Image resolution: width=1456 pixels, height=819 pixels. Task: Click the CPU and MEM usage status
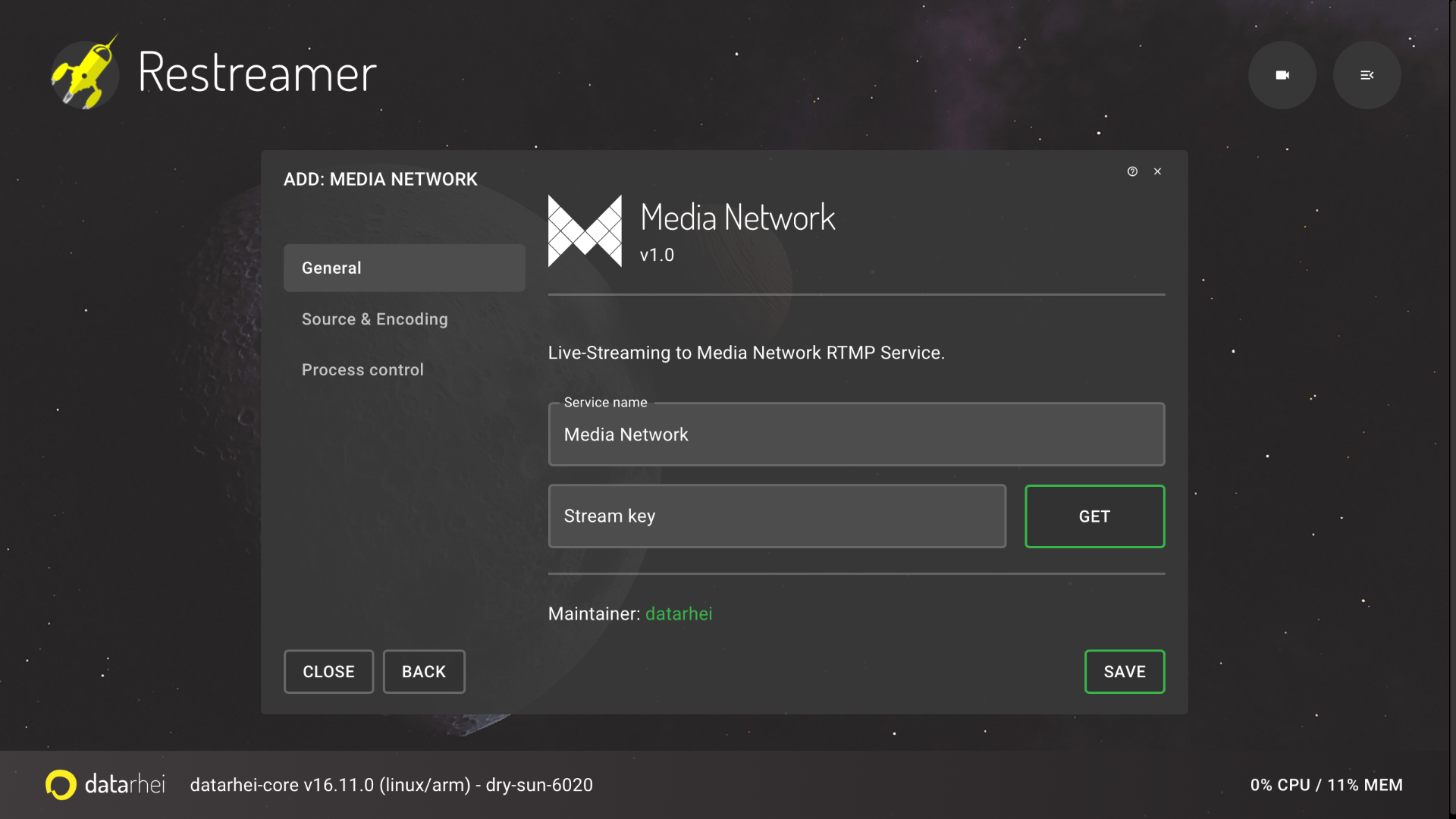pyautogui.click(x=1326, y=785)
